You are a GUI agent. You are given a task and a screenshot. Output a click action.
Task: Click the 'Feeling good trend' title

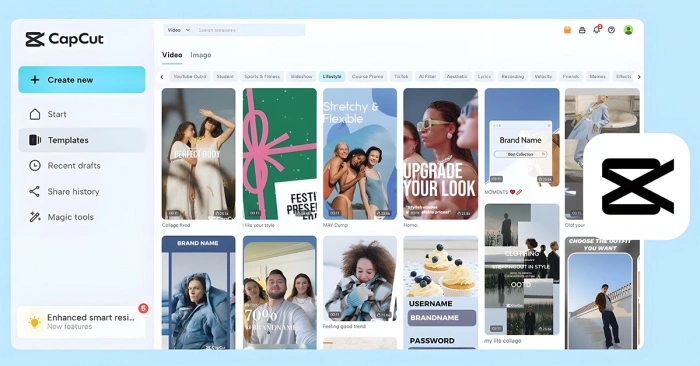[x=344, y=326]
